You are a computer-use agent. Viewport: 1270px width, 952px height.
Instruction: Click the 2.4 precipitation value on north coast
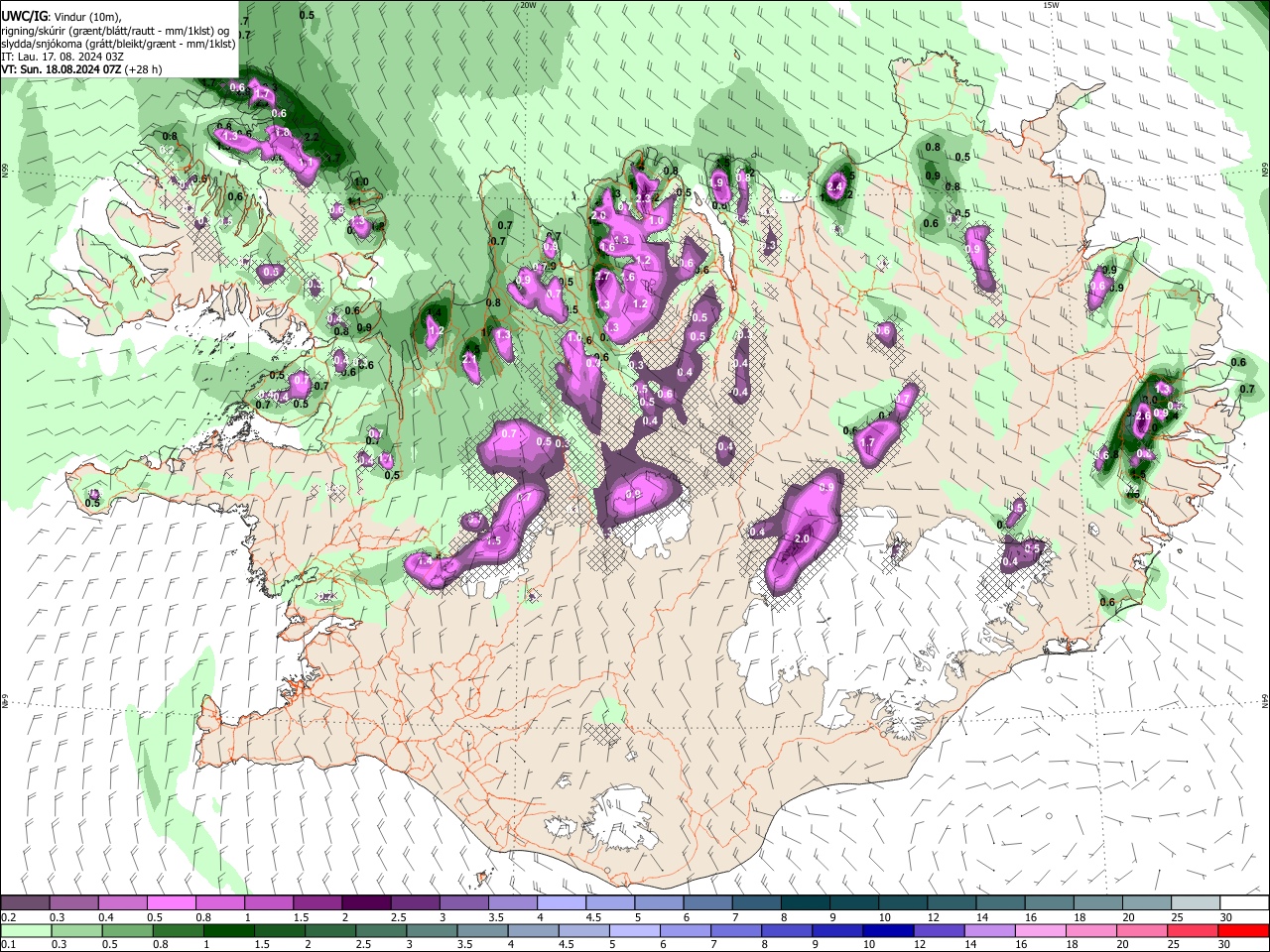834,187
